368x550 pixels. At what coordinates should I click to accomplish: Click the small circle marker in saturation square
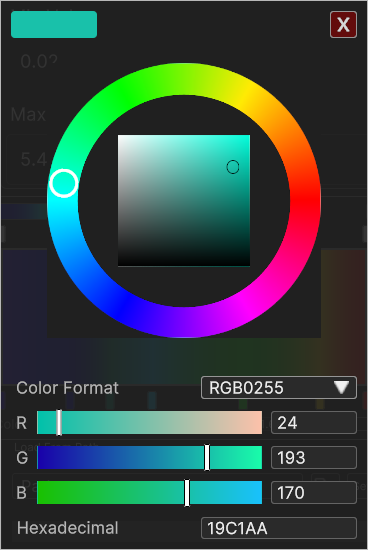coord(233,167)
